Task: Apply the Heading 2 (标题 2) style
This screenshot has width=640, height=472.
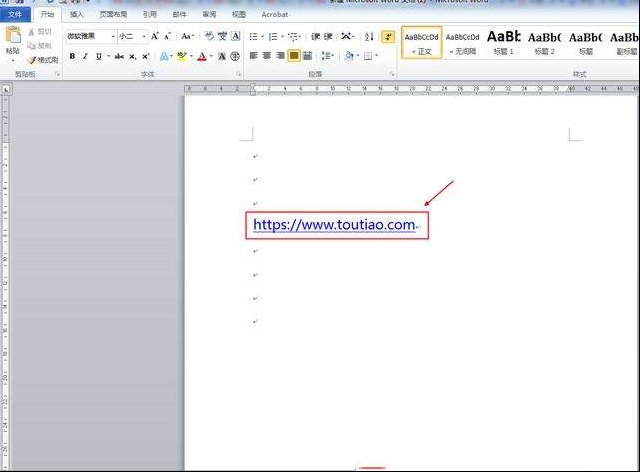Action: pos(544,43)
